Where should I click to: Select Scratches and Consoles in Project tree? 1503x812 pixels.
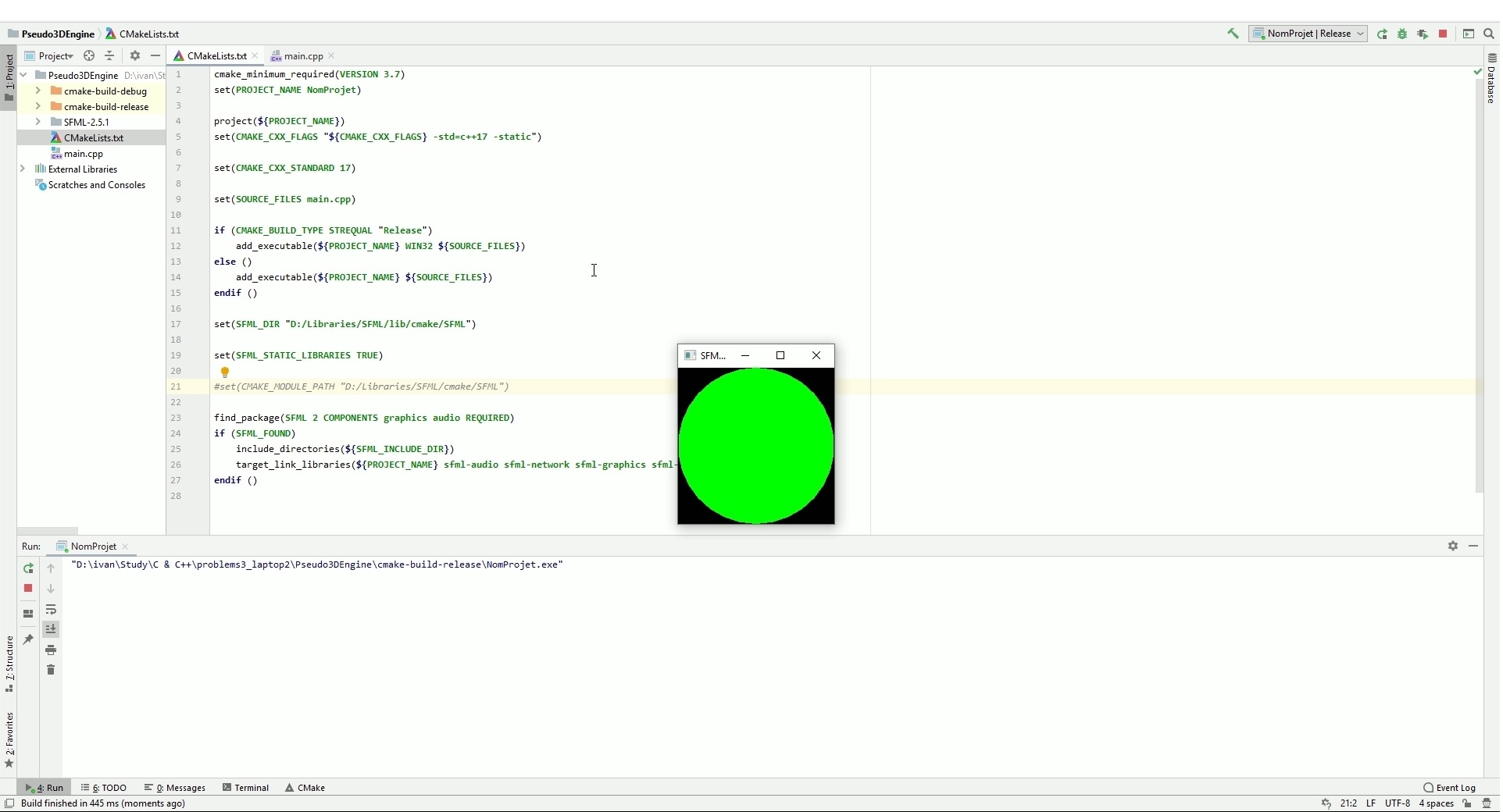point(91,185)
